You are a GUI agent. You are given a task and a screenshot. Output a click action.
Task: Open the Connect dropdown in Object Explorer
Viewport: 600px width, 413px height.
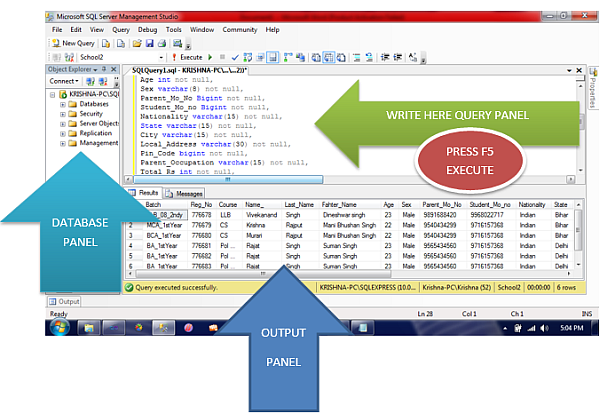click(64, 81)
